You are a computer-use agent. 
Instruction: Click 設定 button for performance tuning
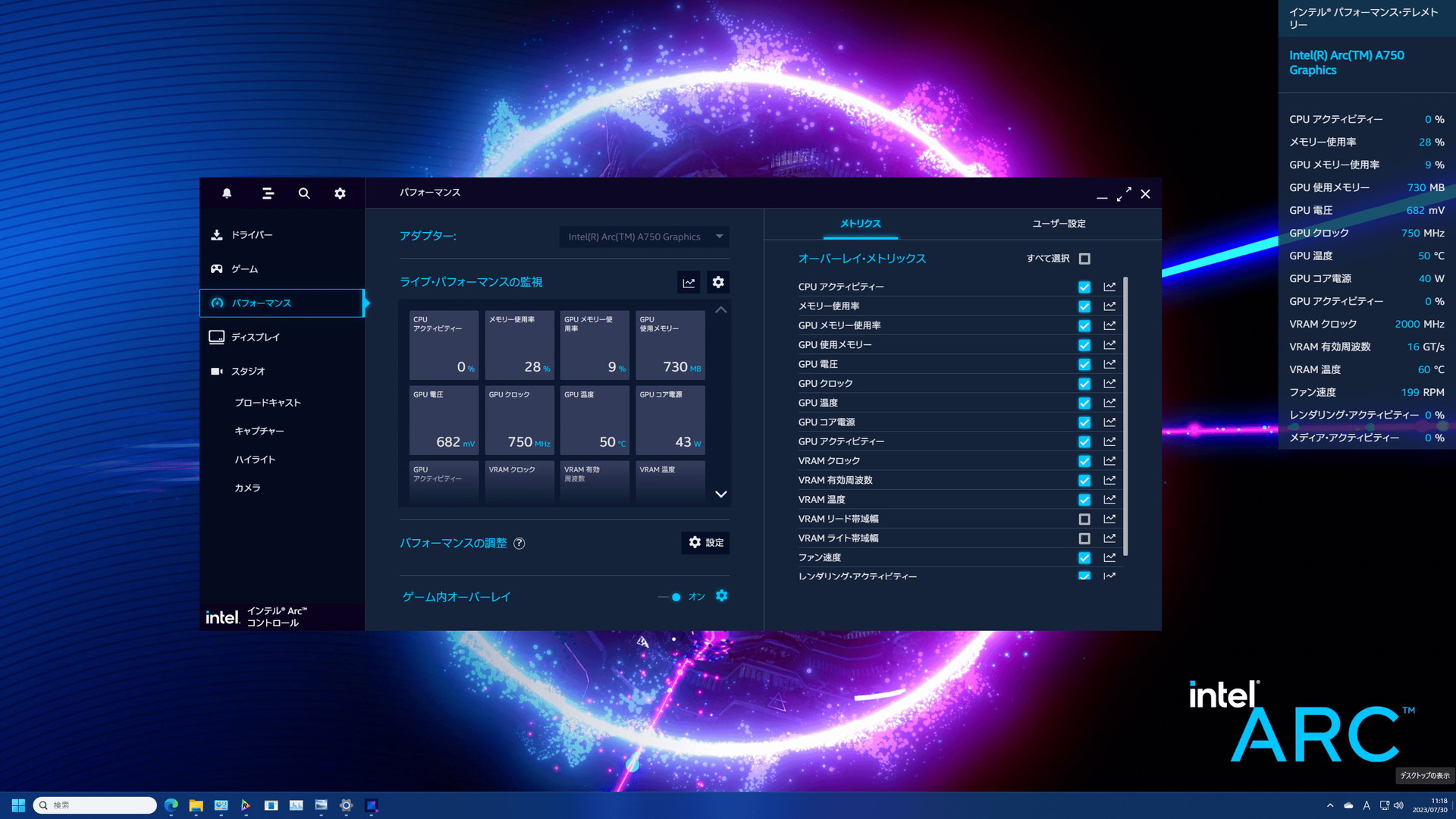[x=705, y=543]
